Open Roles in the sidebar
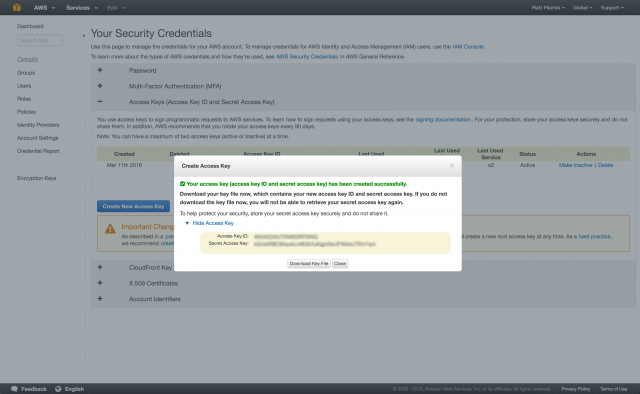The image size is (640, 394). tap(24, 99)
